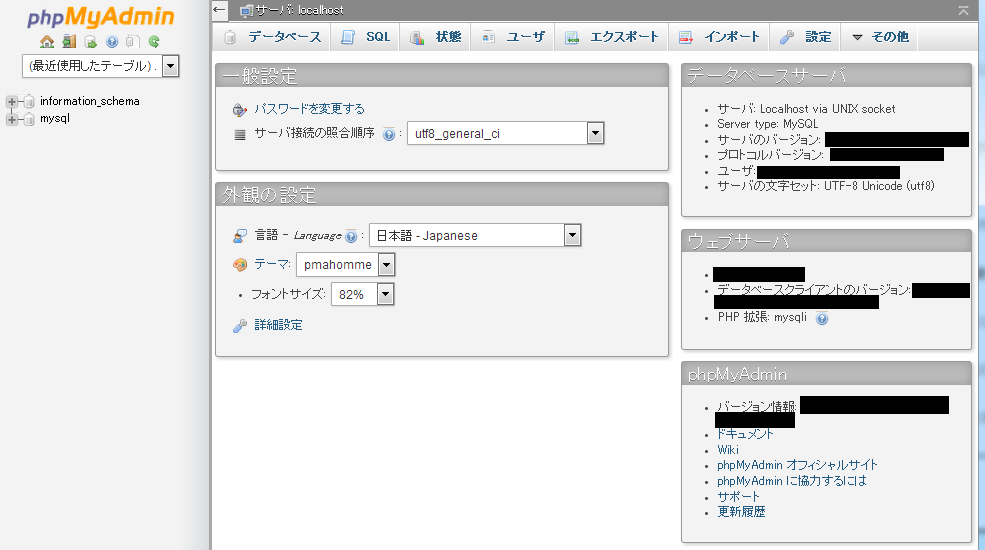Open the blue help documentation icon in the sidebar

coord(112,42)
